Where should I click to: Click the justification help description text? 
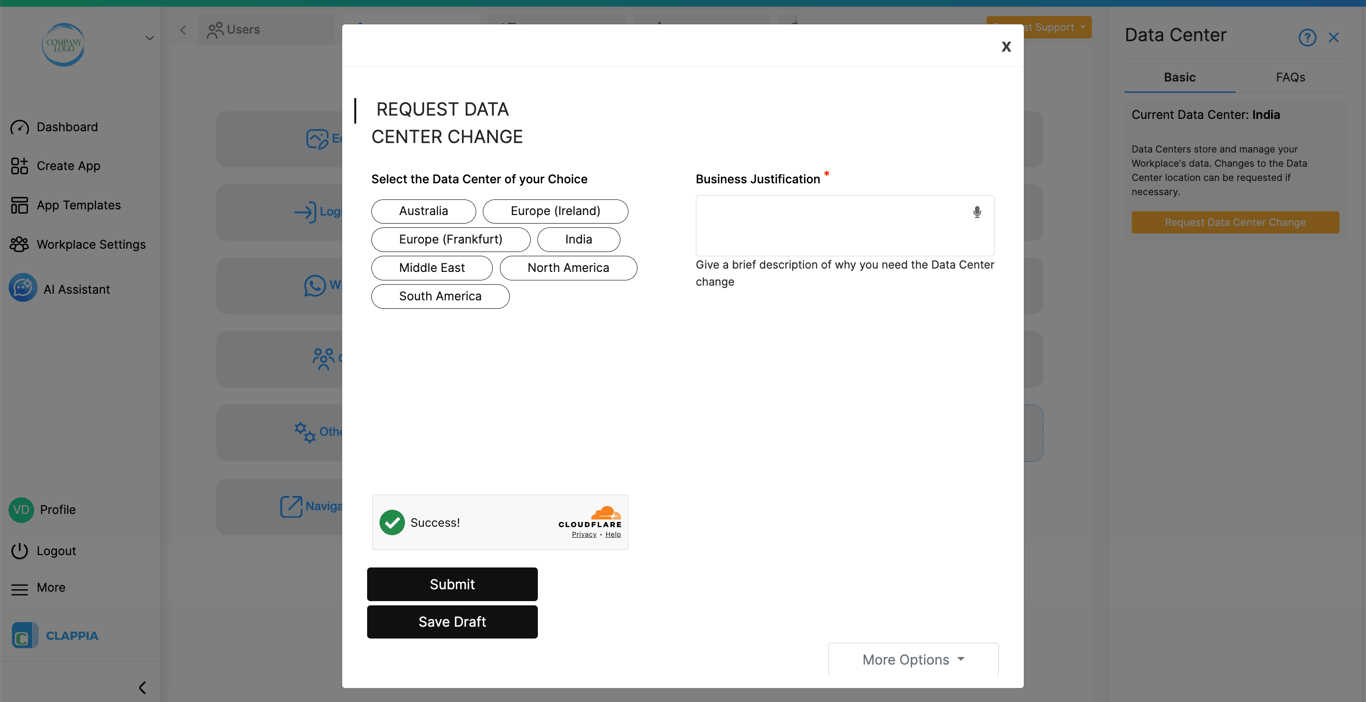pos(845,273)
